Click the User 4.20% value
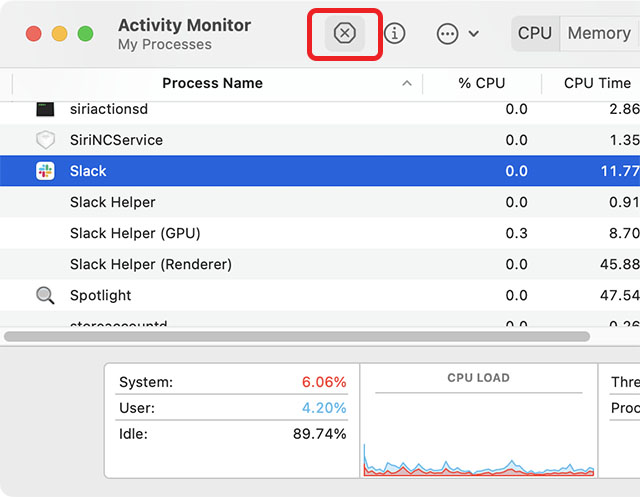 pos(324,408)
